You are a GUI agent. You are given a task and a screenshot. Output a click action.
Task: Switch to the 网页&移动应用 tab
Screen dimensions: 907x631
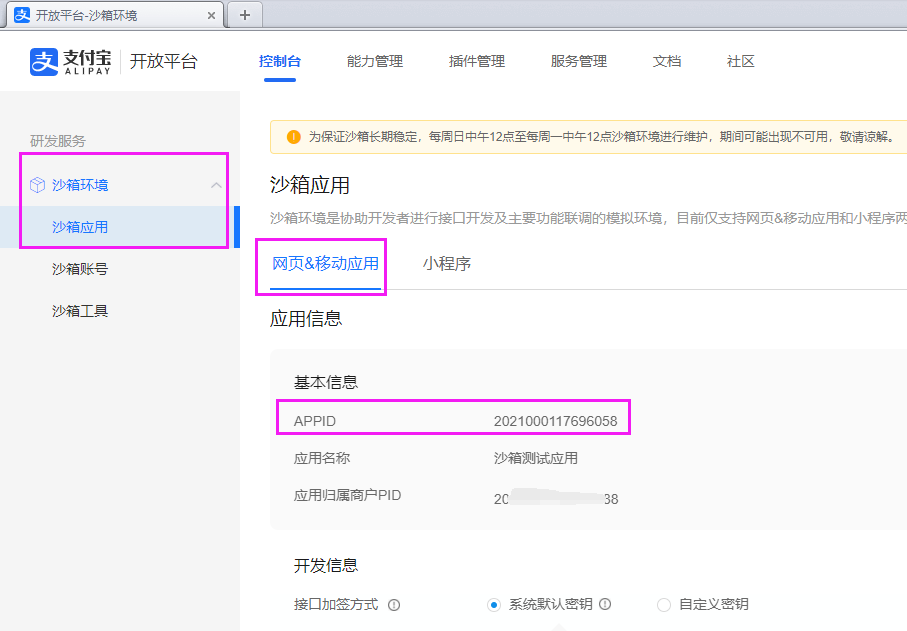pyautogui.click(x=325, y=264)
